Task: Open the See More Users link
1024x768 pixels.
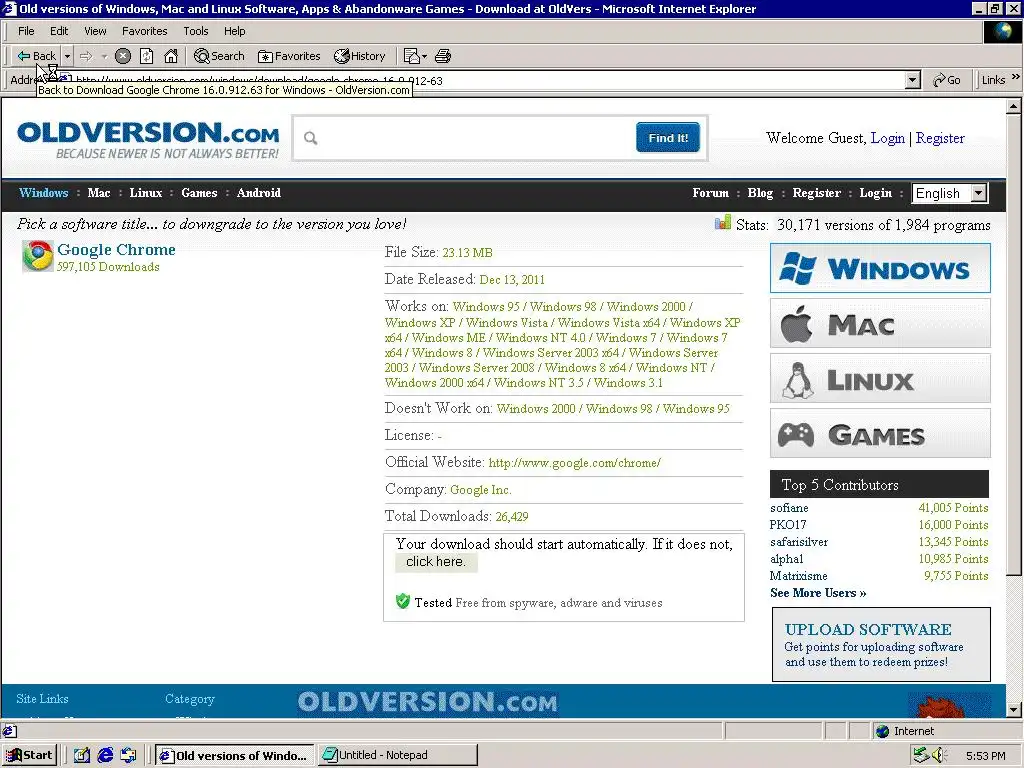Action: (818, 593)
